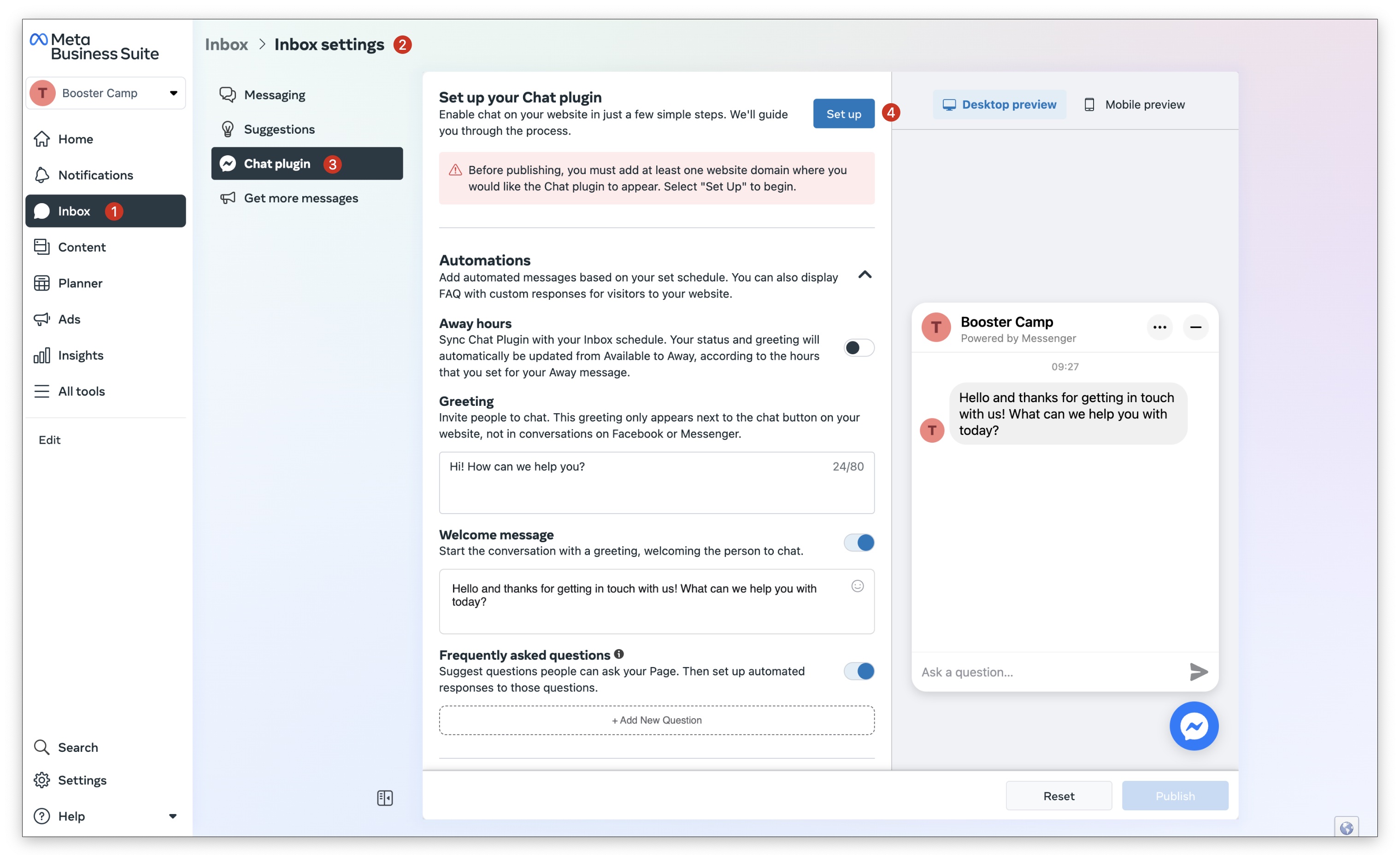The width and height of the screenshot is (1400, 855).
Task: Disable the Welcome message toggle
Action: click(x=858, y=542)
